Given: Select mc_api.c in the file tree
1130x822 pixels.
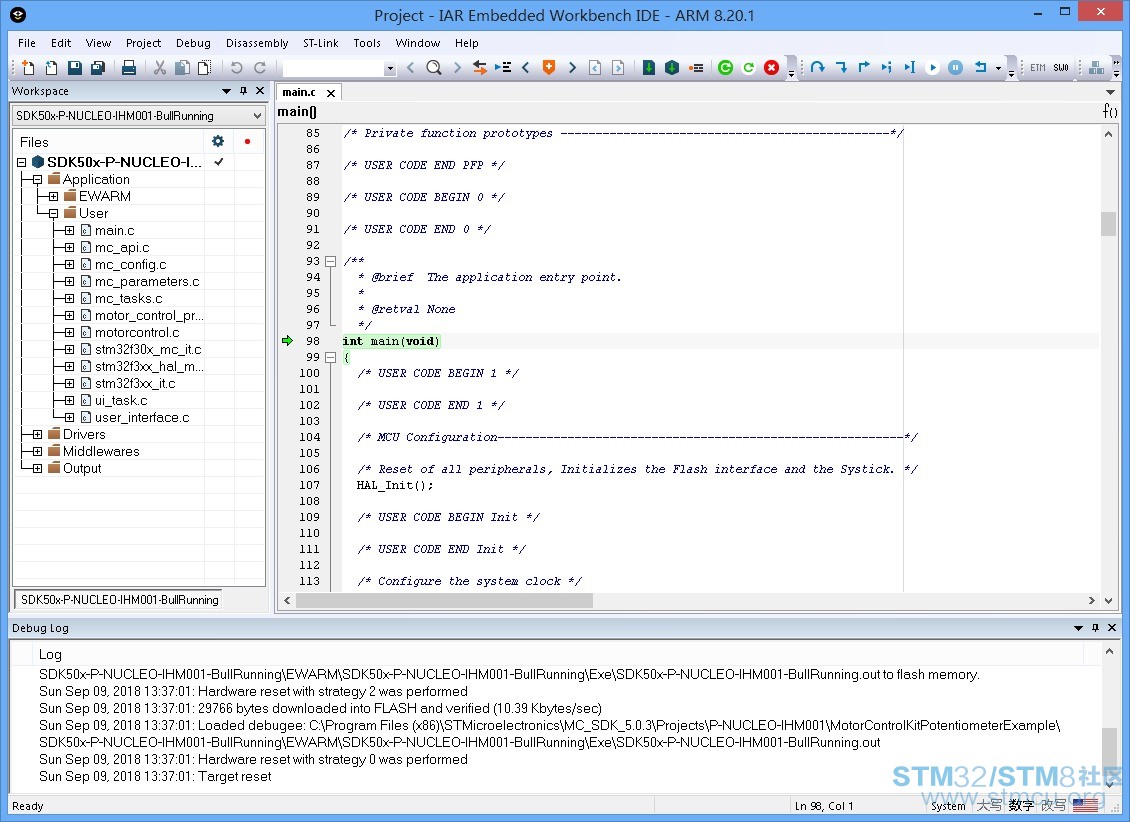Looking at the screenshot, I should [122, 247].
